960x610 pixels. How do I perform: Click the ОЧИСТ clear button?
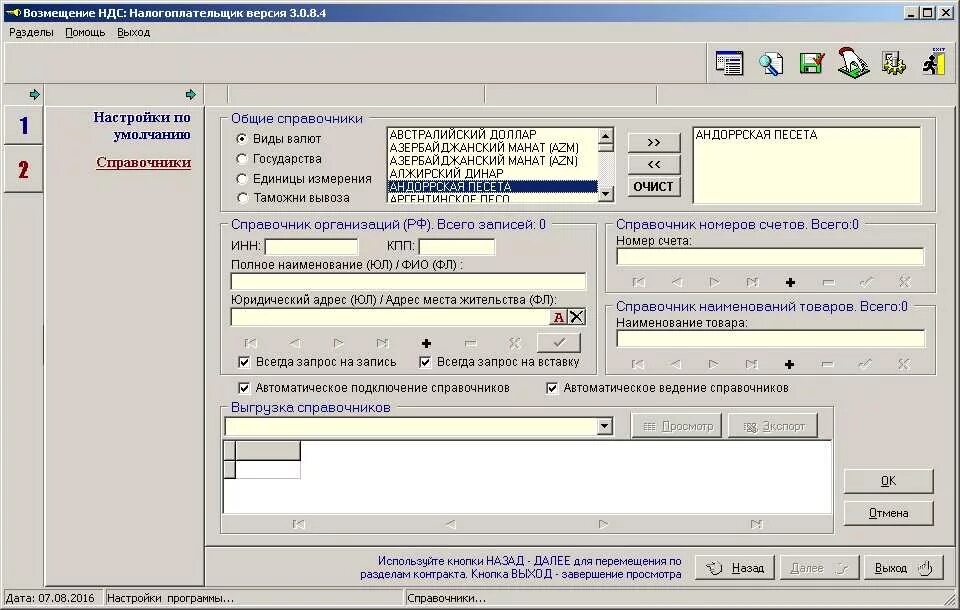654,186
